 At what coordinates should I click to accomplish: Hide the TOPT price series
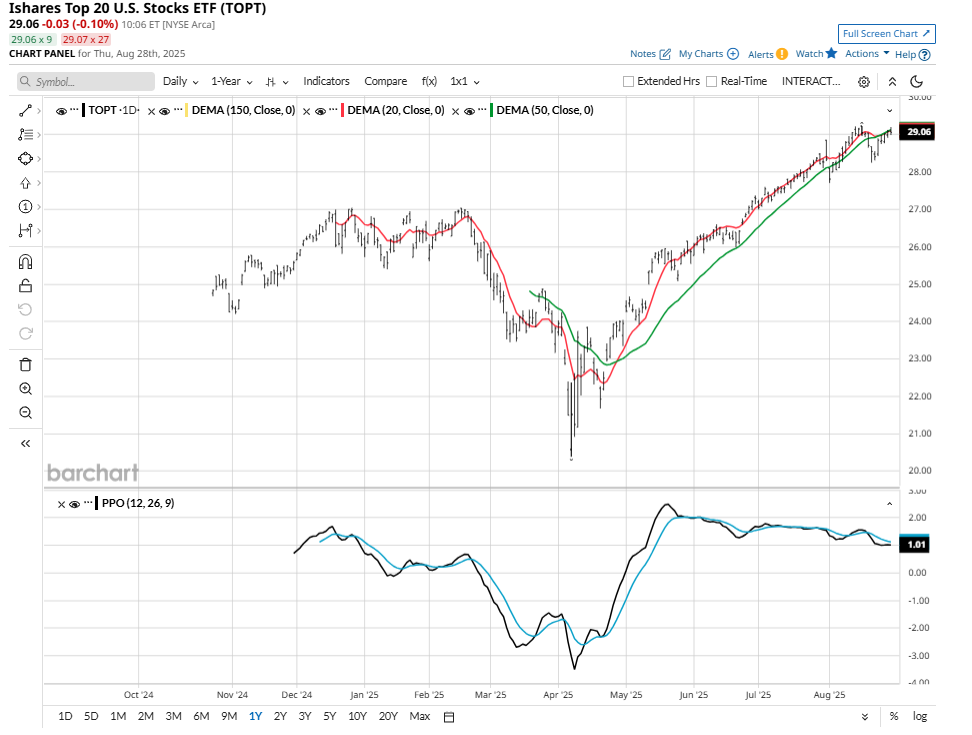tap(61, 112)
